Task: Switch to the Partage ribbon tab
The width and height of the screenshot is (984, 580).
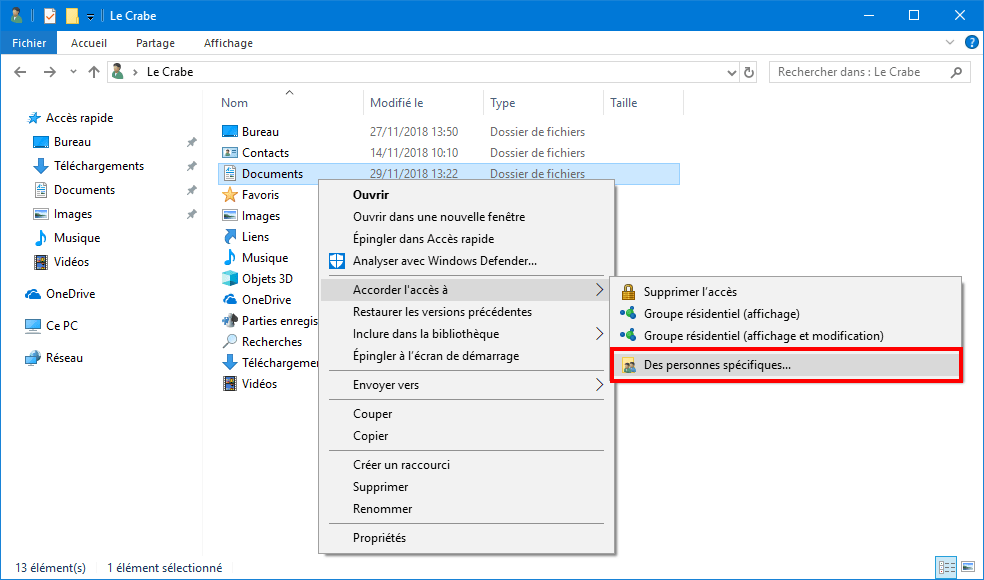Action: coord(155,43)
